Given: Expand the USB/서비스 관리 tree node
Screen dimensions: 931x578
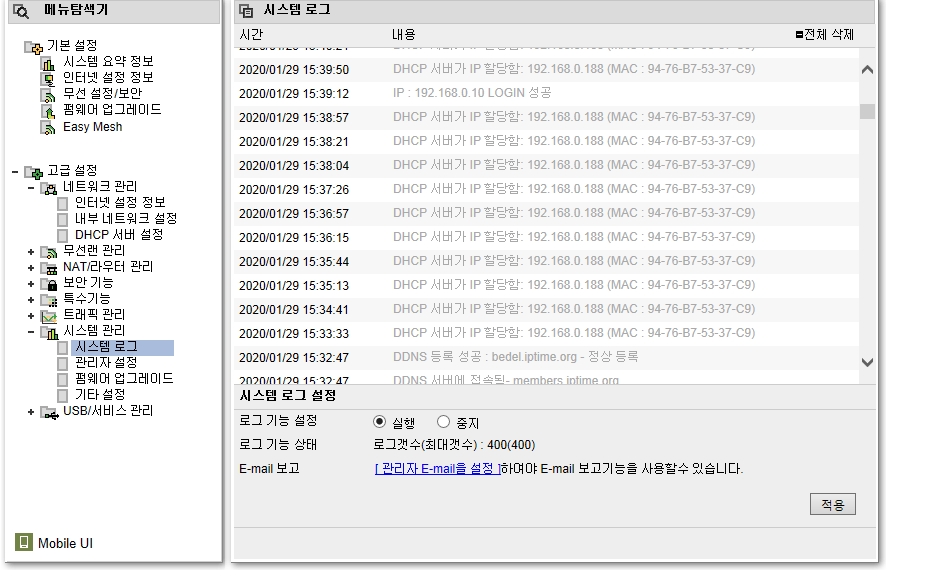Looking at the screenshot, I should pos(31,413).
